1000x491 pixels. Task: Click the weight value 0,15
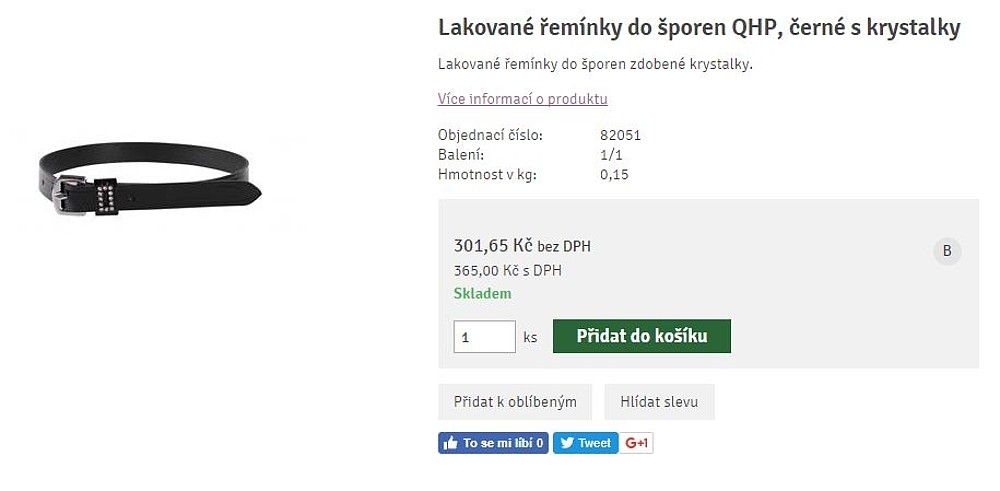point(614,175)
